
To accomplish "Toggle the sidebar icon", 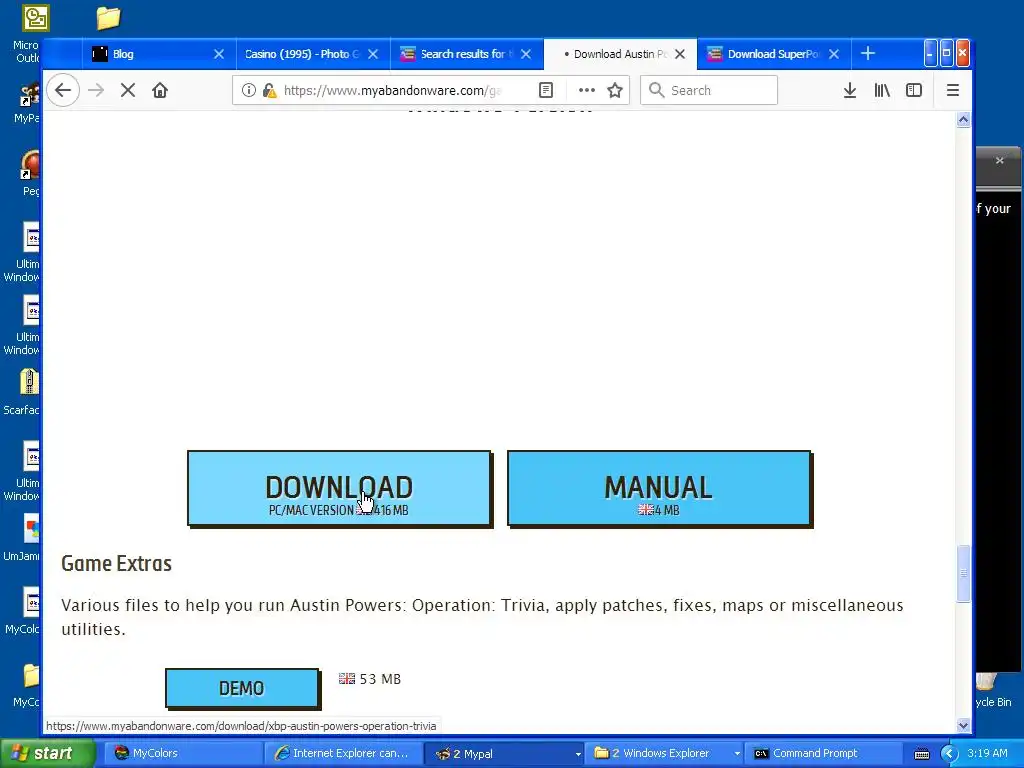I will pyautogui.click(x=914, y=90).
